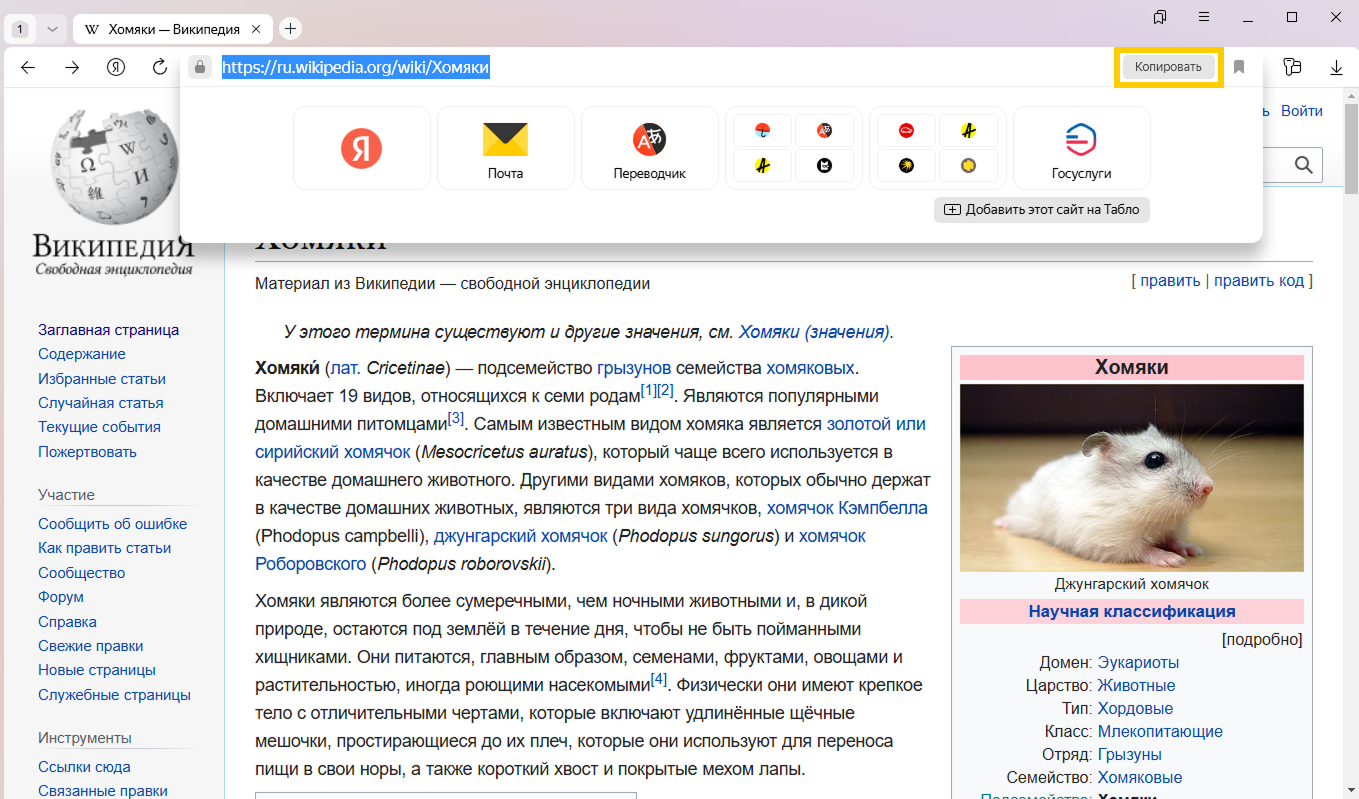1359x799 pixels.
Task: Expand the tab list chevron dropdown
Action: [x=52, y=29]
